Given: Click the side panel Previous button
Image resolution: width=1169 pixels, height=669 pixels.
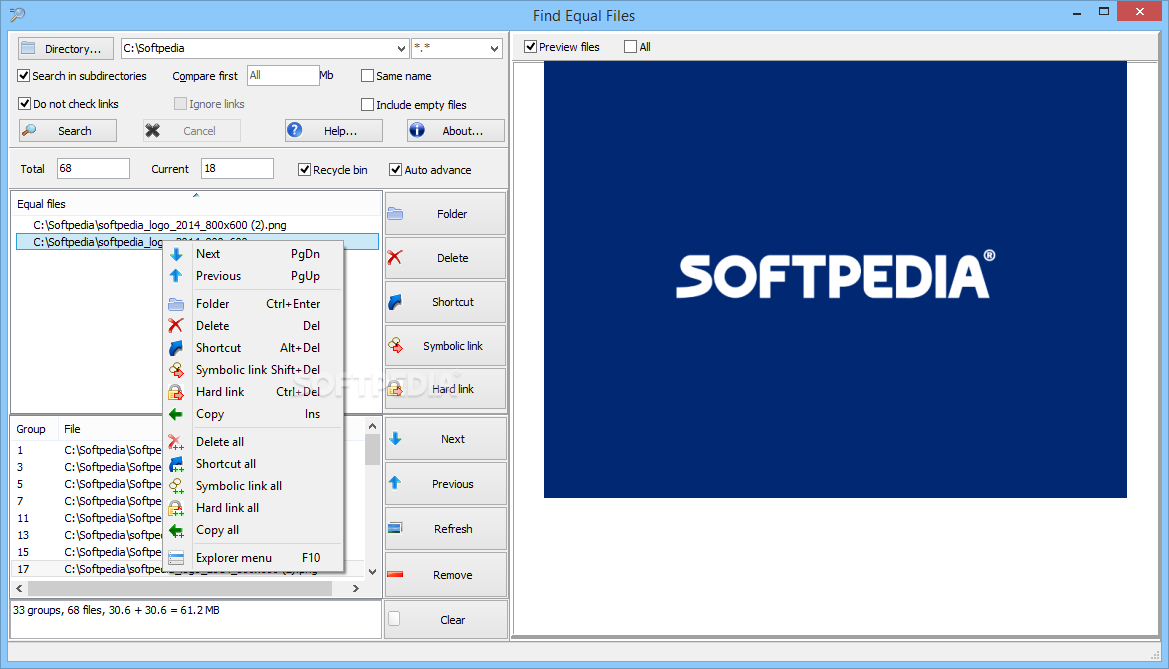Looking at the screenshot, I should coord(446,484).
